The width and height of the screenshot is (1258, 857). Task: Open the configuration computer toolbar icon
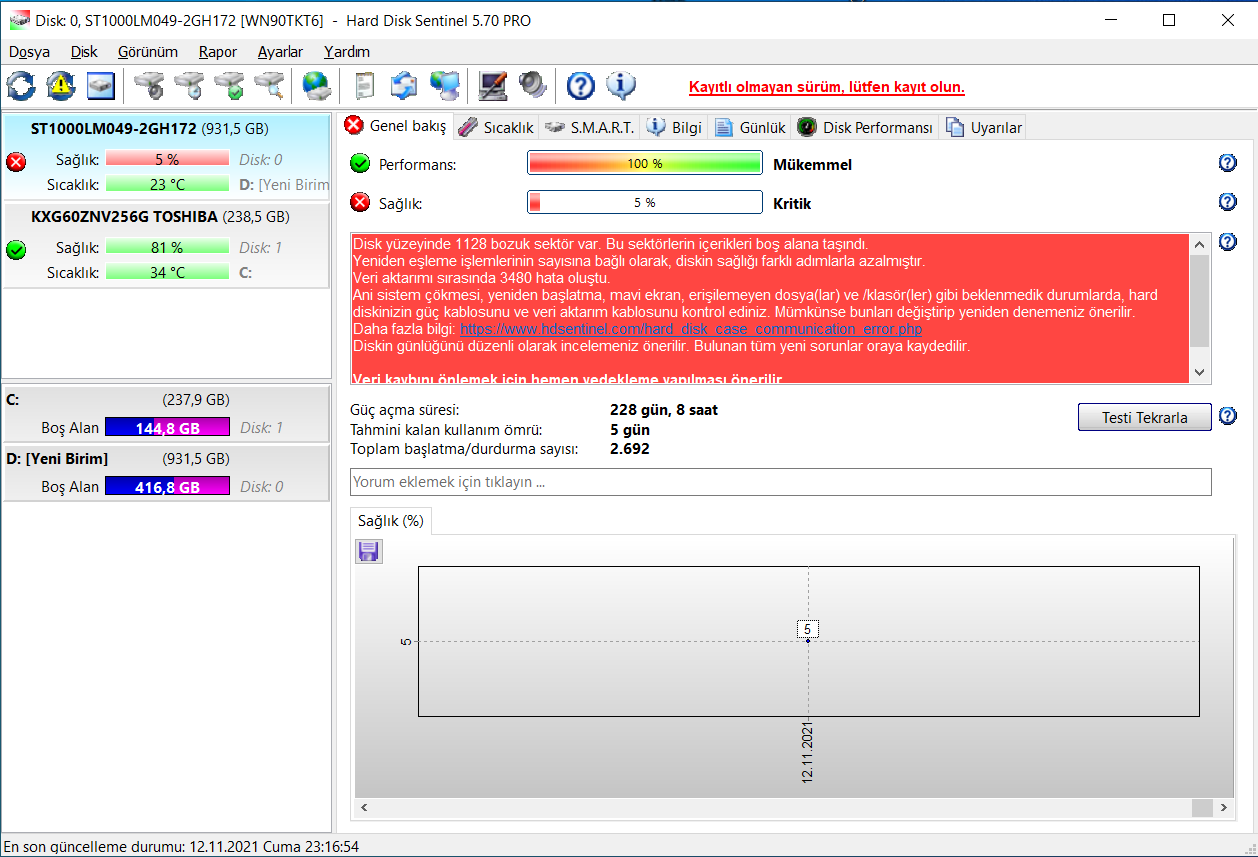(x=492, y=86)
